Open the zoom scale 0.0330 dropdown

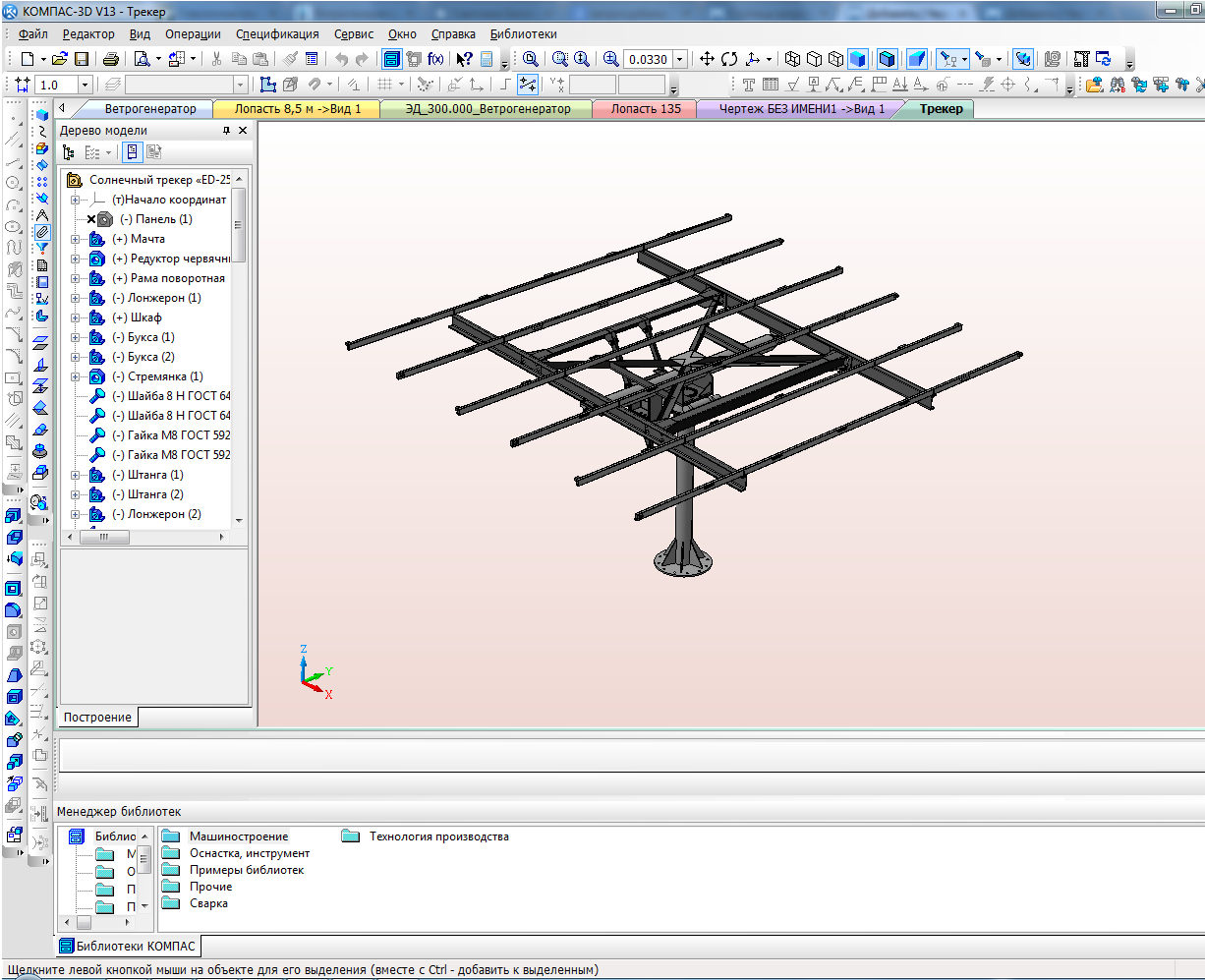coord(679,59)
